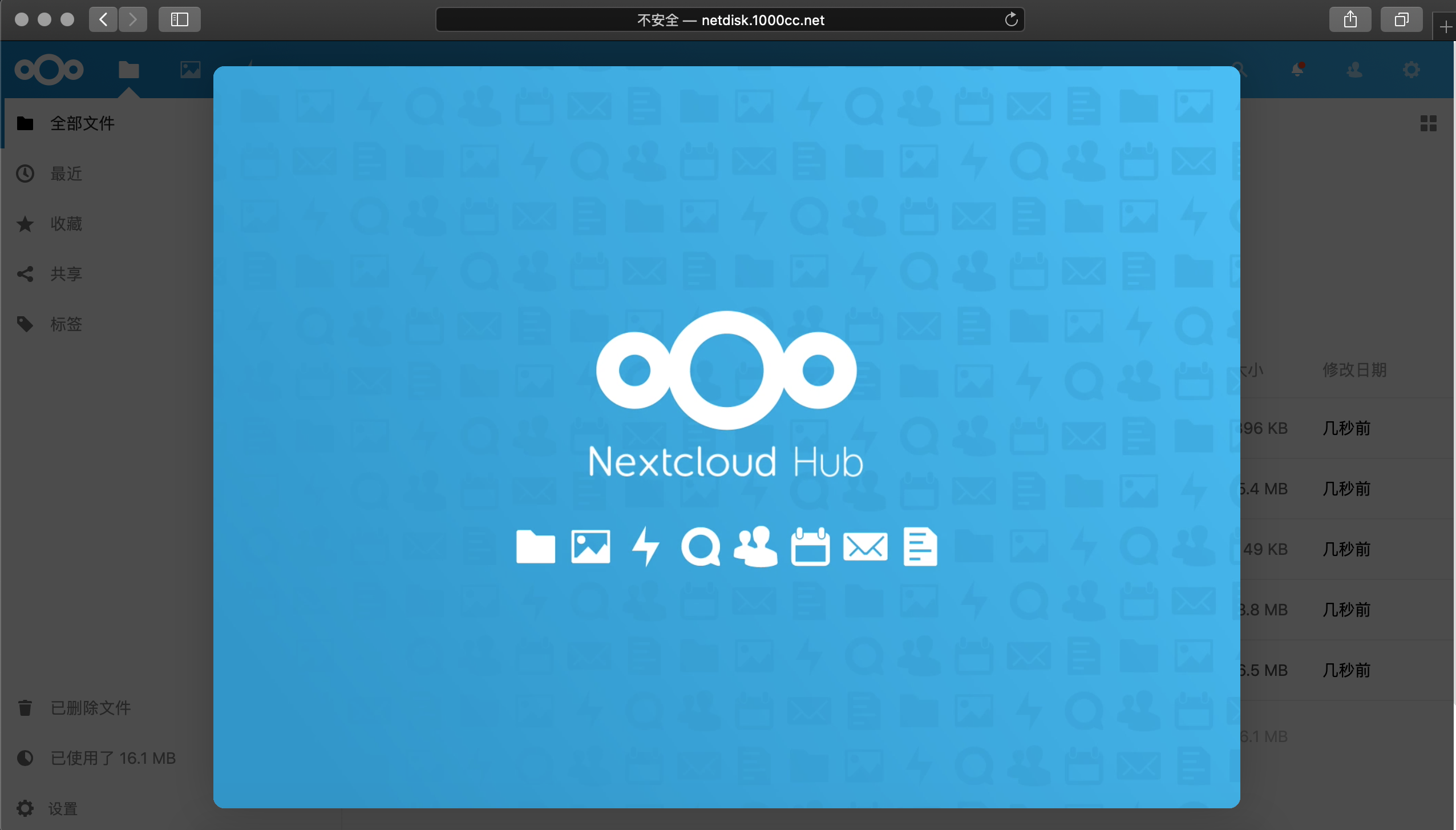This screenshot has width=1456, height=830.
Task: Click the 几秒前 date in 3.8 MB row
Action: click(1346, 610)
